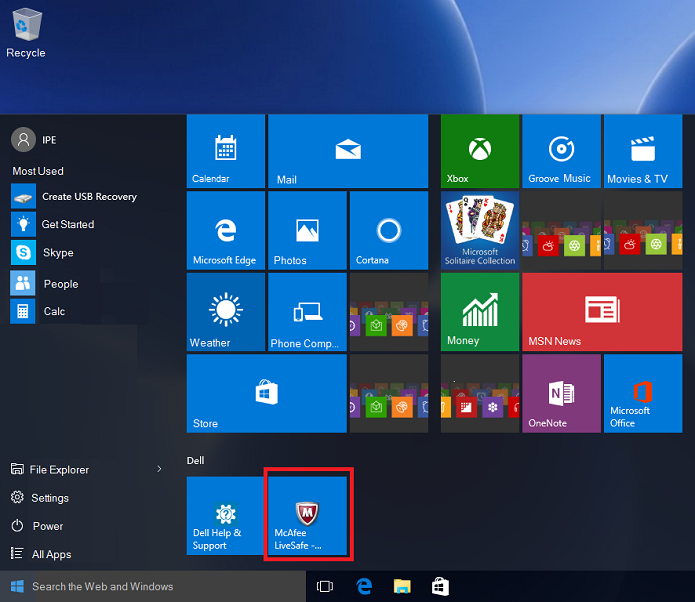Open the Money tile
This screenshot has height=602, width=695.
pyautogui.click(x=480, y=312)
